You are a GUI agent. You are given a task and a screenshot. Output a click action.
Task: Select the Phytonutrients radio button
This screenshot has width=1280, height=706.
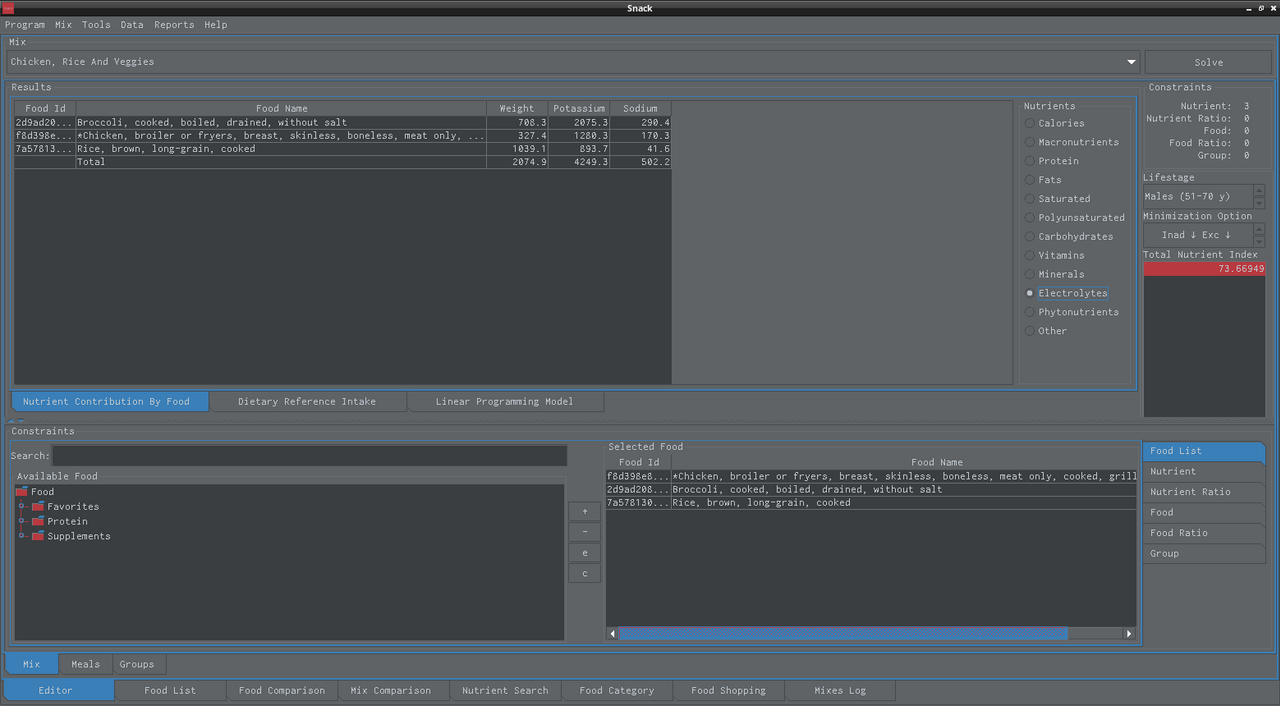tap(1030, 313)
